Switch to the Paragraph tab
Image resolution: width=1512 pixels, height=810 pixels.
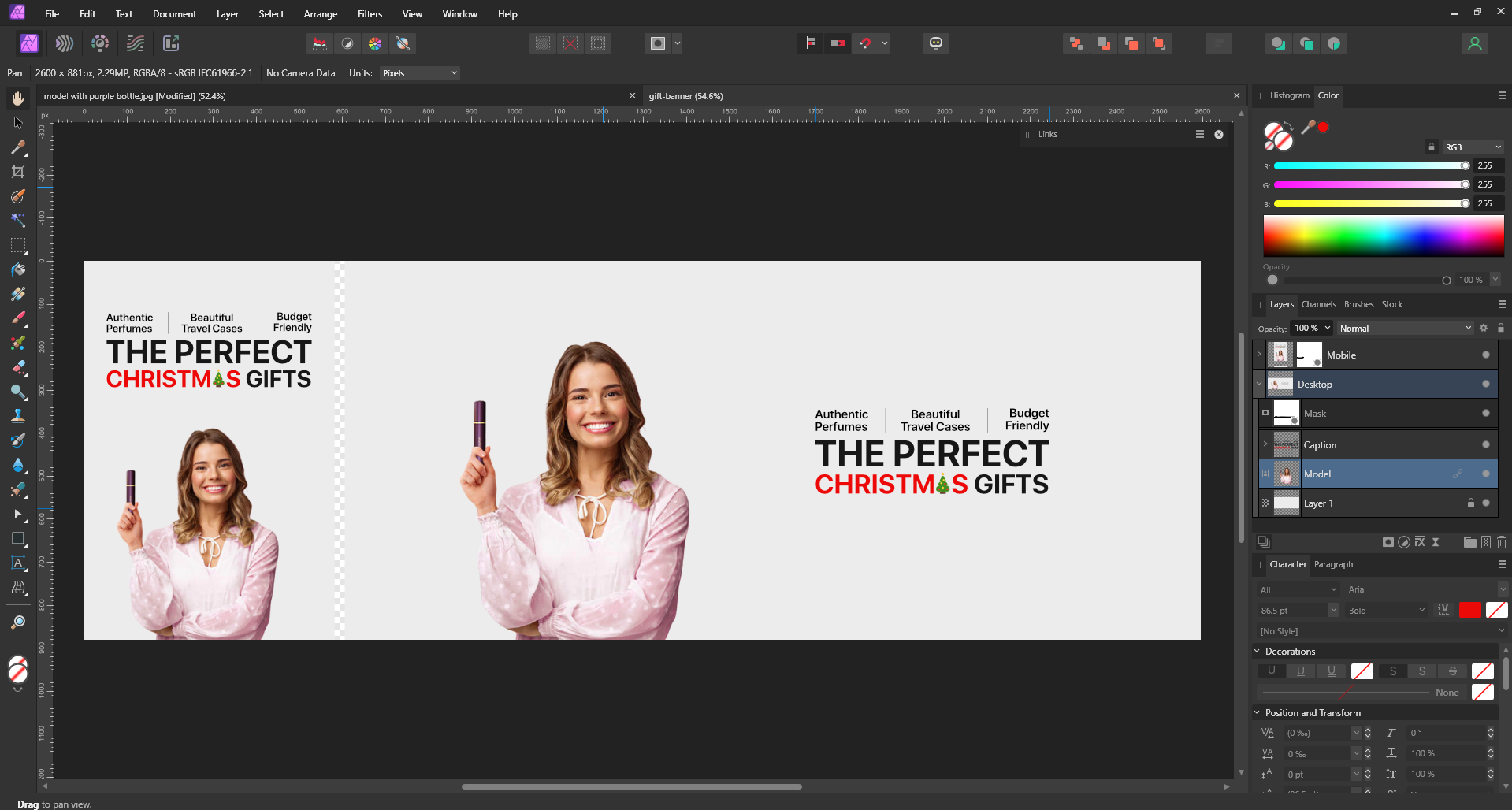click(x=1333, y=564)
